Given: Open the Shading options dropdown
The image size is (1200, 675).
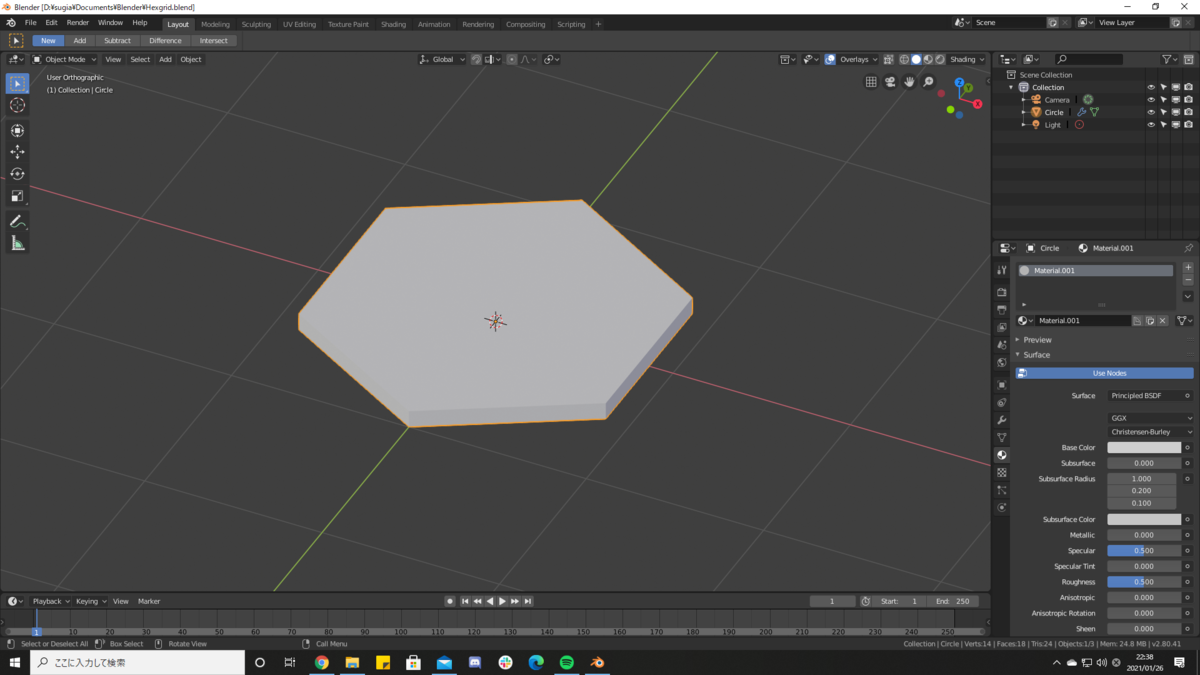Looking at the screenshot, I should tap(968, 59).
